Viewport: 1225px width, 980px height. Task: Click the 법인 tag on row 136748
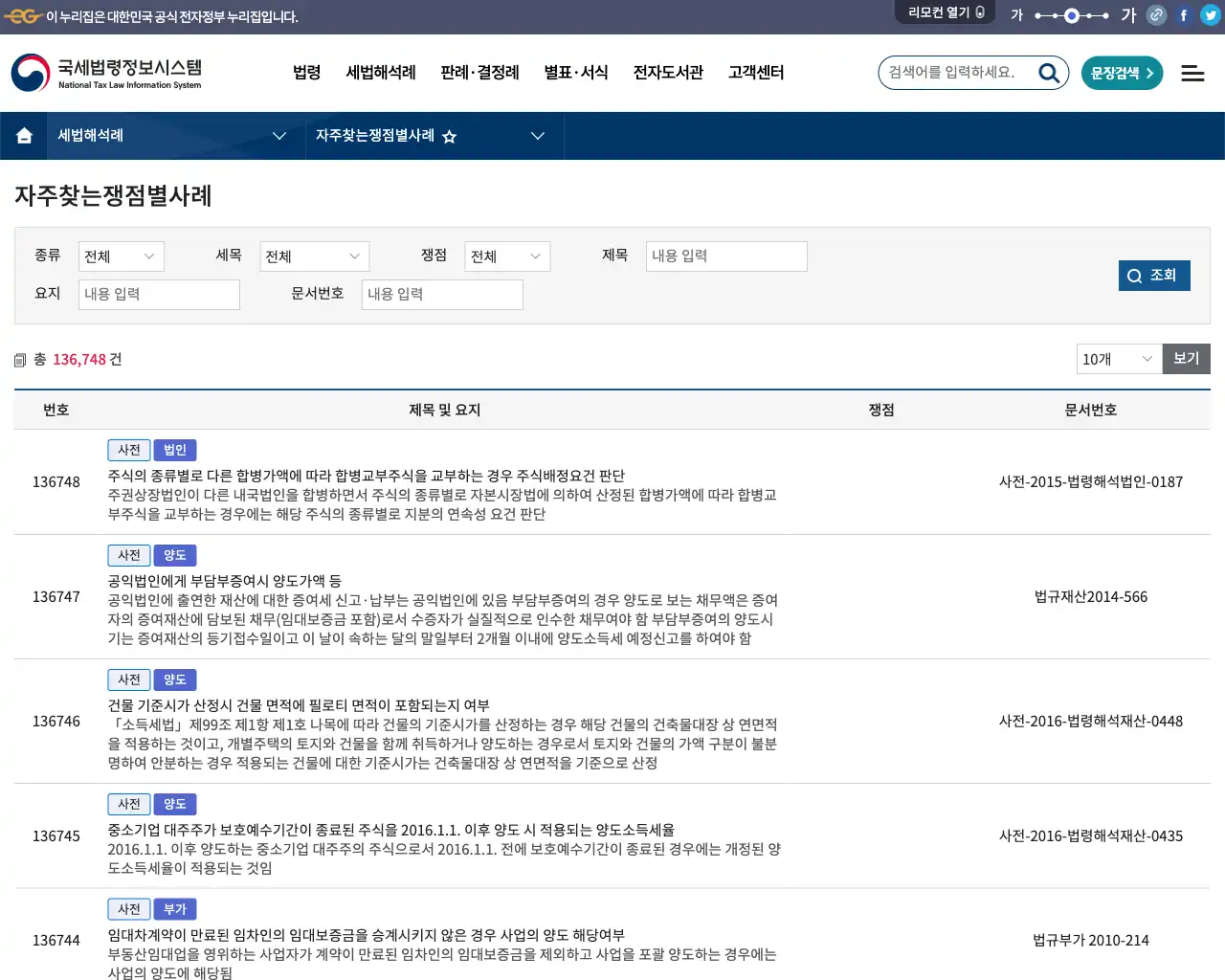point(175,450)
